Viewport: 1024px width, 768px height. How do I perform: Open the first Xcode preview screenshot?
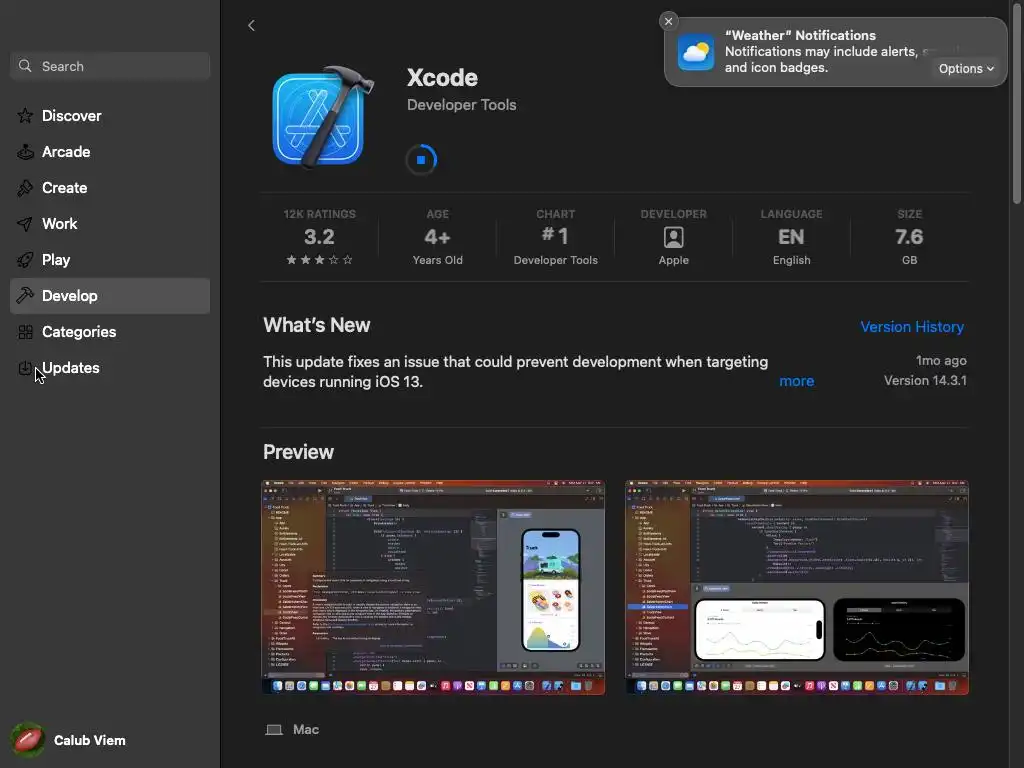(x=433, y=587)
